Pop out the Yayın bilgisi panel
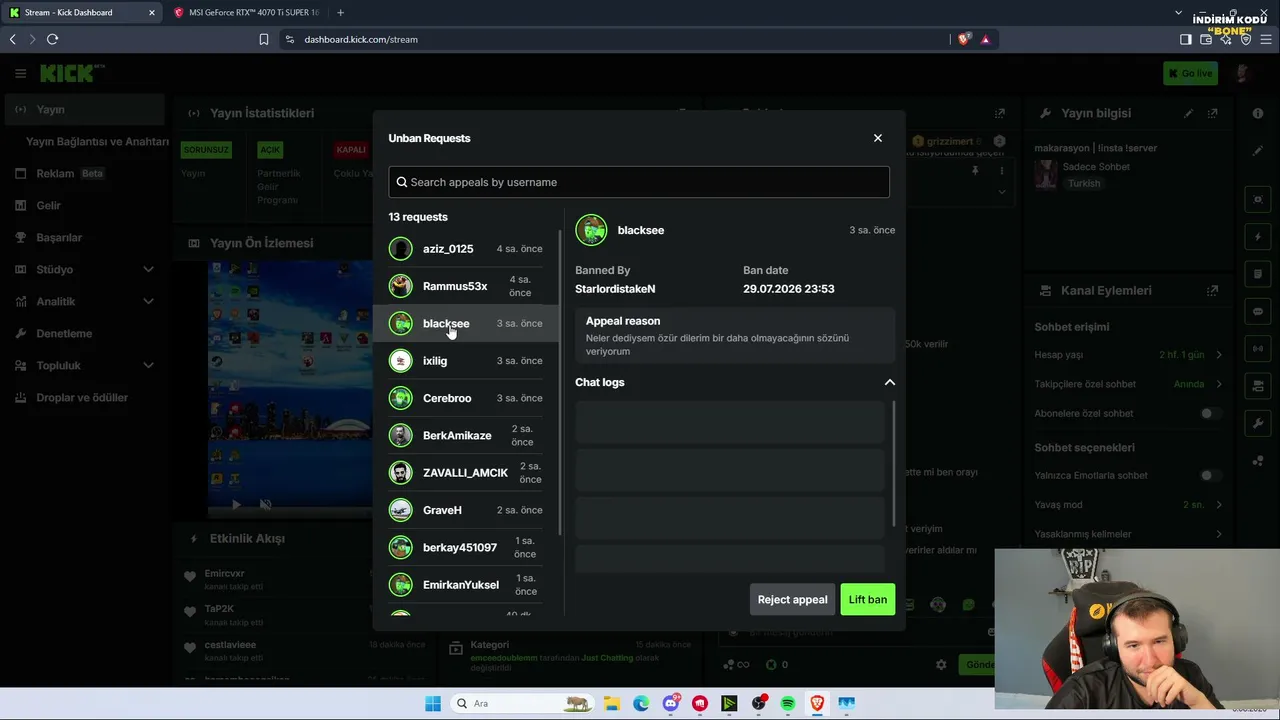The image size is (1280, 720). (1213, 113)
